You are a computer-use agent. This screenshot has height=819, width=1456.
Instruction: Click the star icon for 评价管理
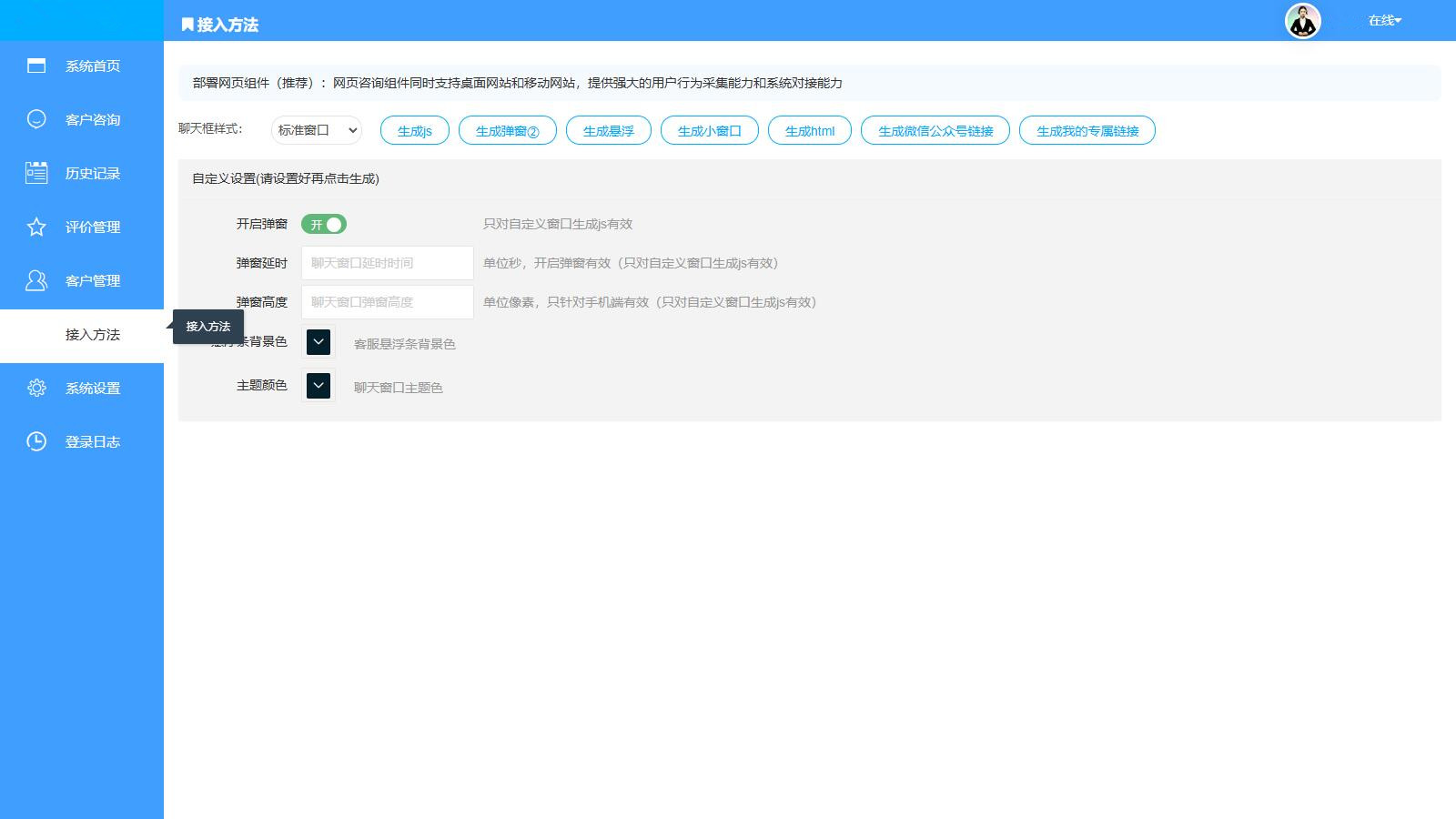click(36, 227)
